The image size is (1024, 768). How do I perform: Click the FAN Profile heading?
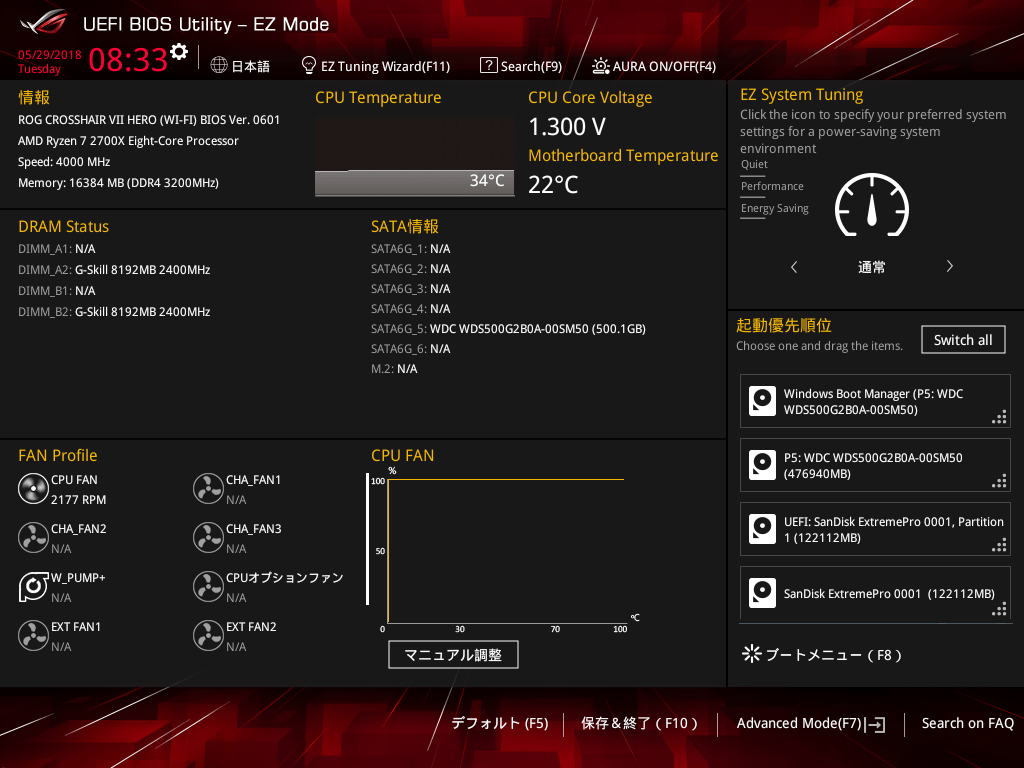click(x=57, y=455)
